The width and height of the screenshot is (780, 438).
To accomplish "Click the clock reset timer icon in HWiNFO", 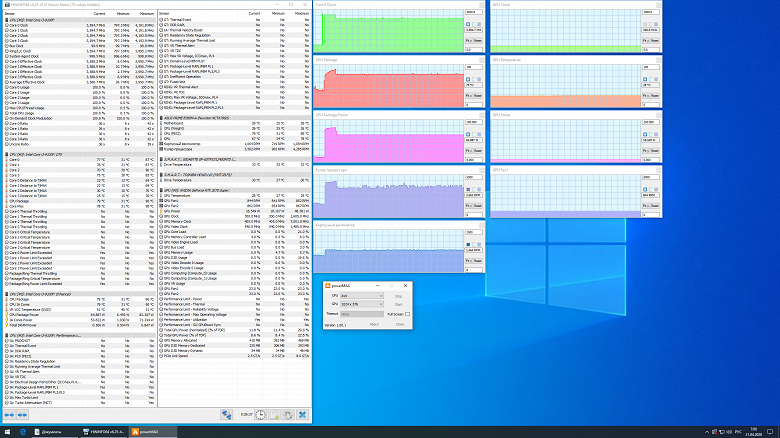I will (x=260, y=415).
